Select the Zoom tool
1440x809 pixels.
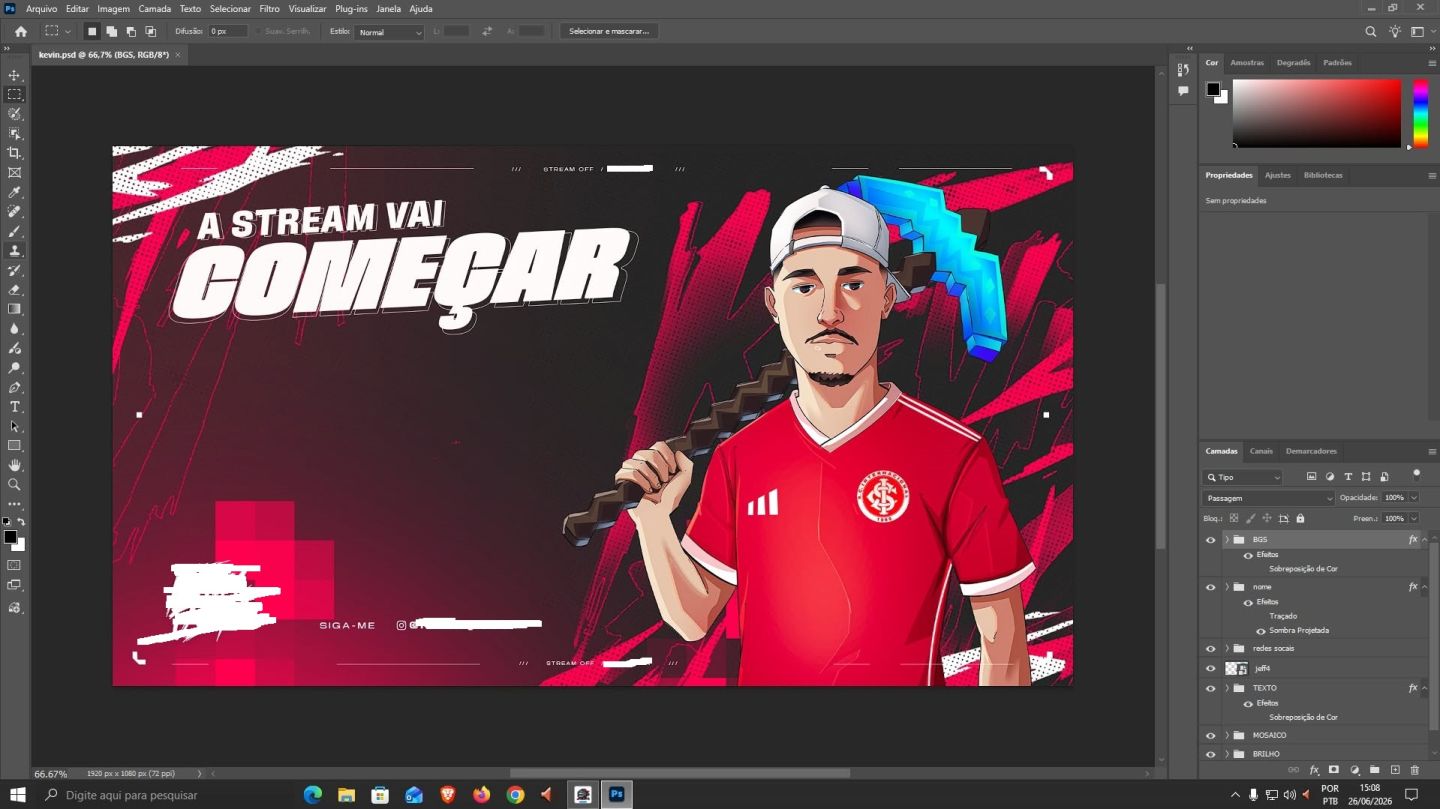coord(14,485)
